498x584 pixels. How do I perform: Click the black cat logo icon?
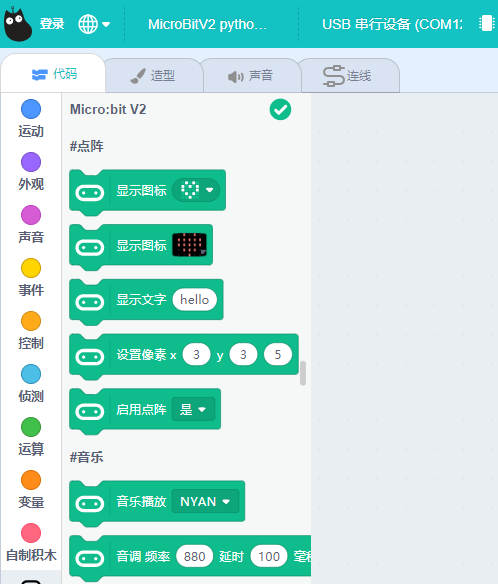tap(18, 24)
